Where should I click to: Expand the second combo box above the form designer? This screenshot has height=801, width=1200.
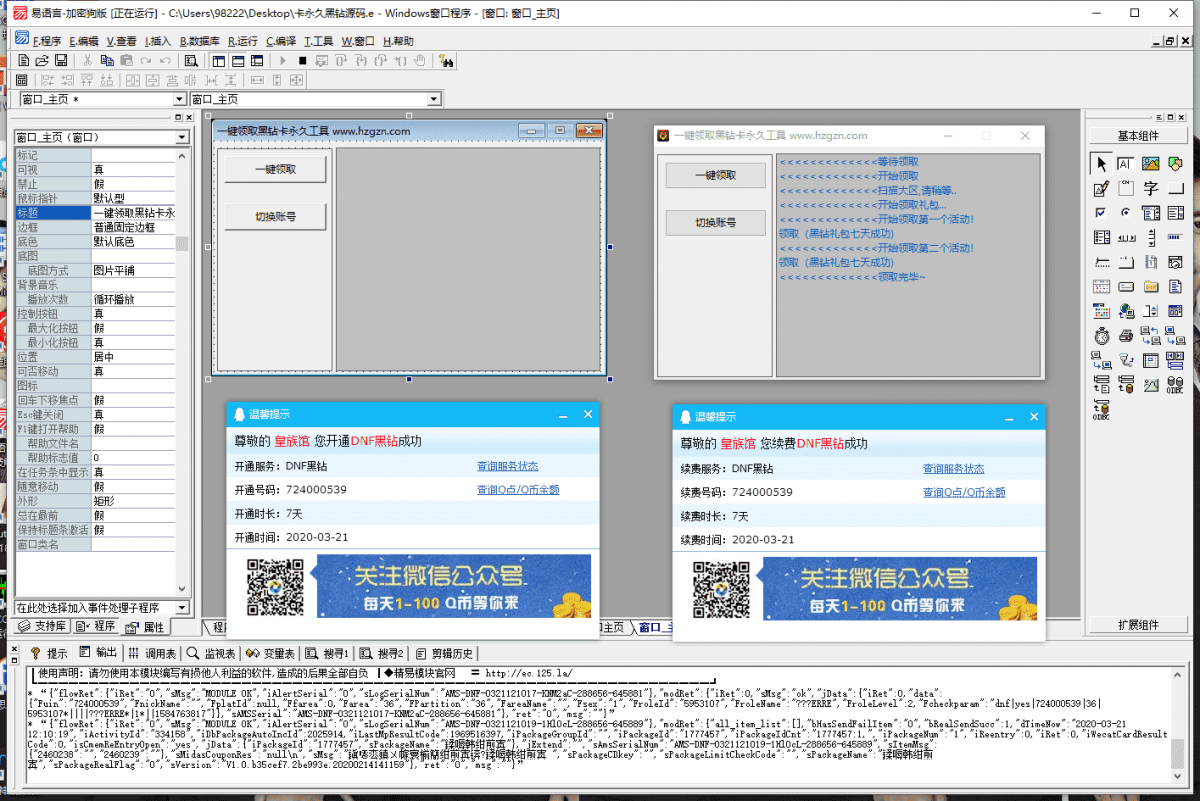[436, 98]
